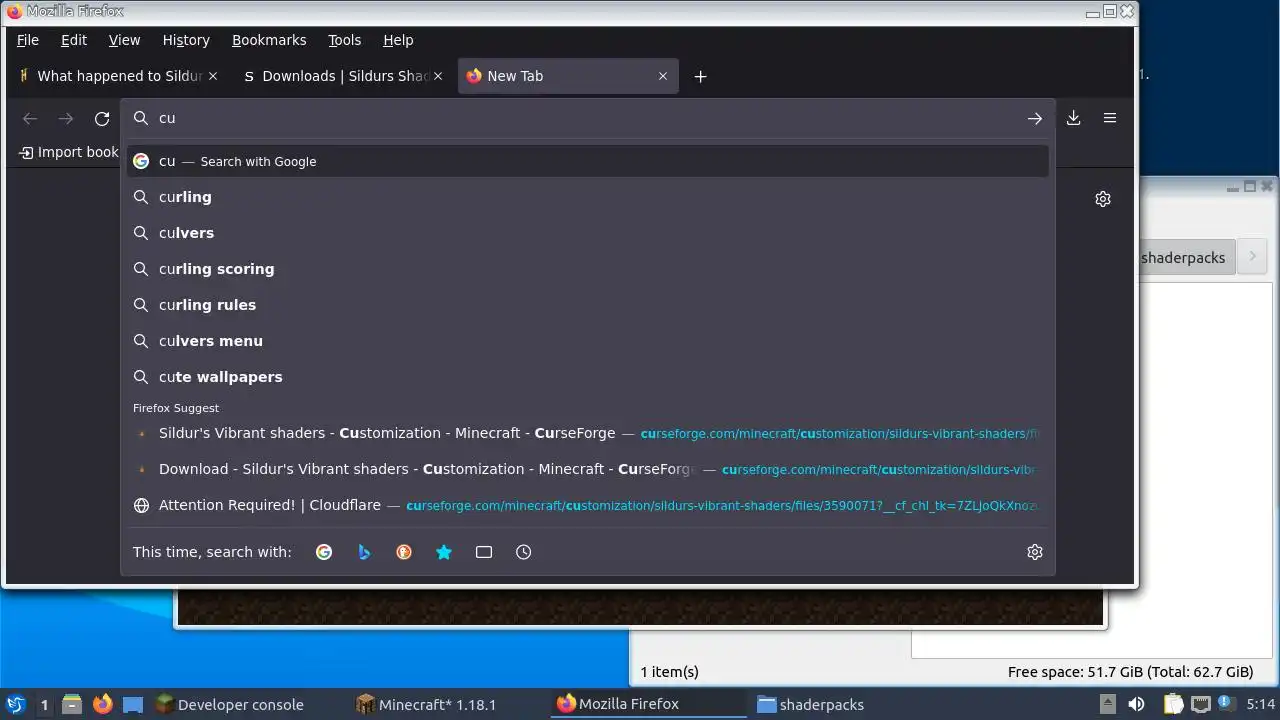Open the View menu

click(124, 40)
